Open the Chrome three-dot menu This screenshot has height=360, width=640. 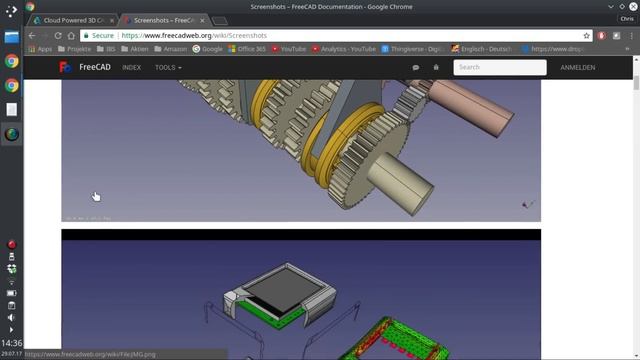tap(631, 36)
